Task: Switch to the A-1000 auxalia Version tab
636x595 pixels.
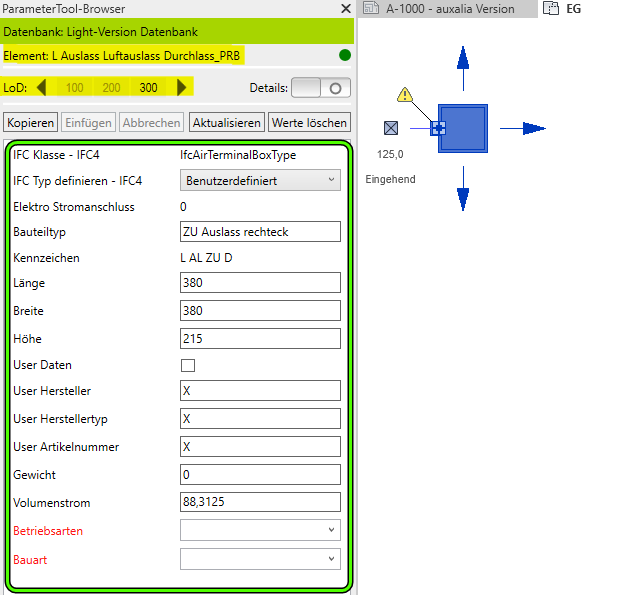Action: 450,9
